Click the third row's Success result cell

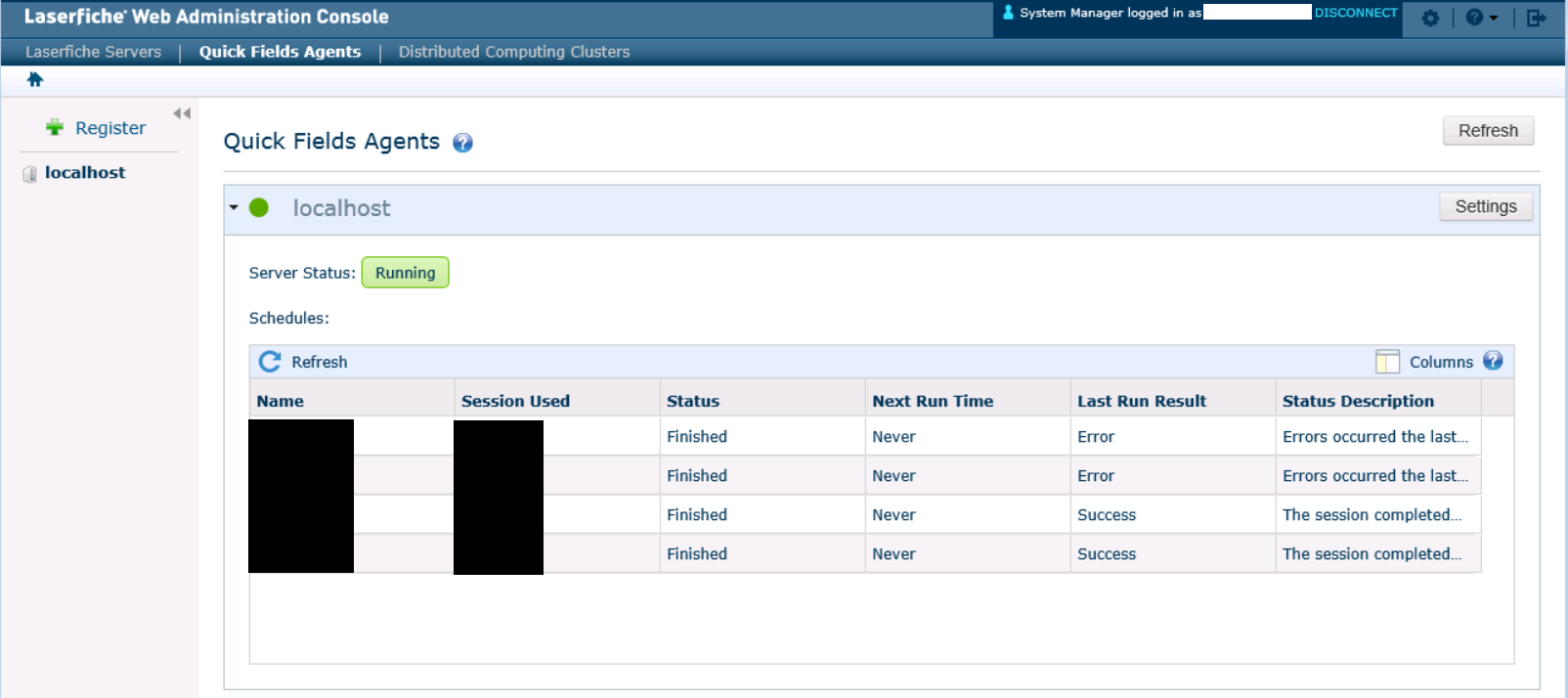pyautogui.click(x=1173, y=514)
